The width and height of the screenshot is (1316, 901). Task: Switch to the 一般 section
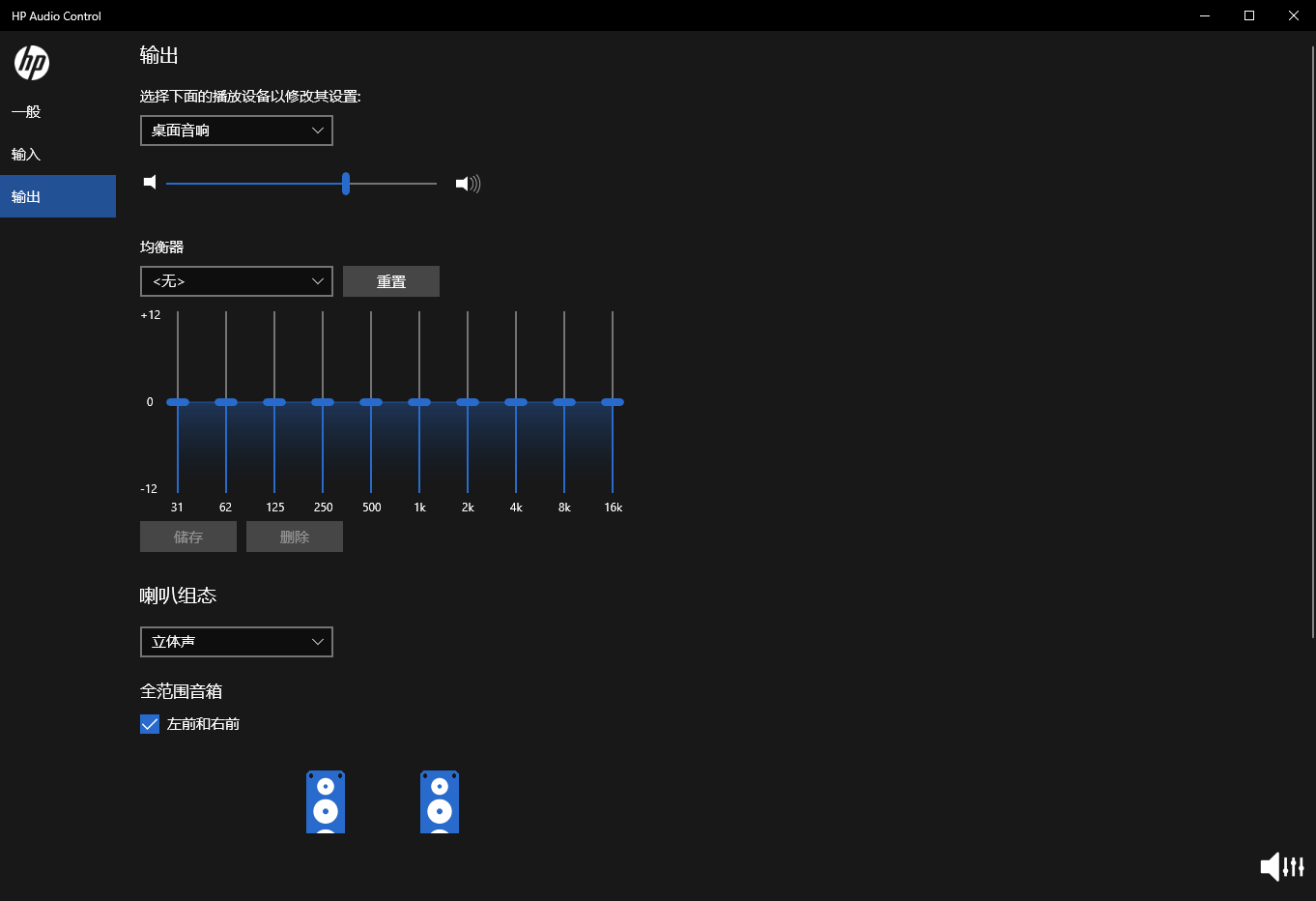point(25,111)
